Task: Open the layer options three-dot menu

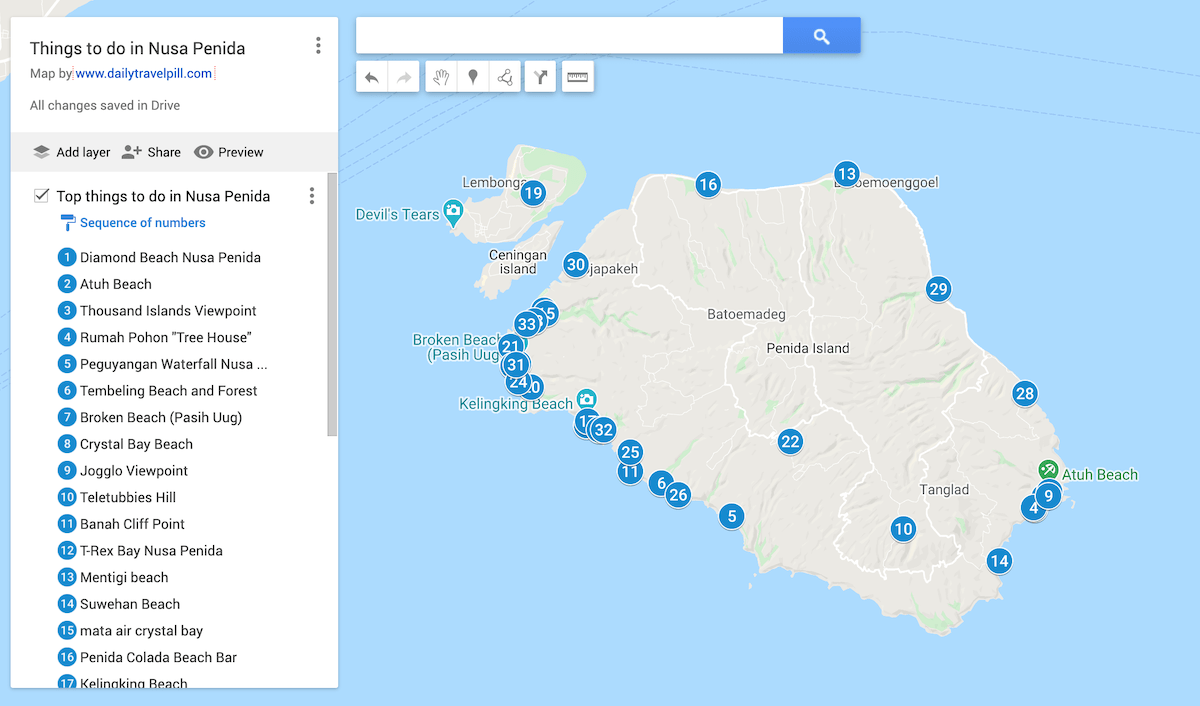Action: (312, 196)
